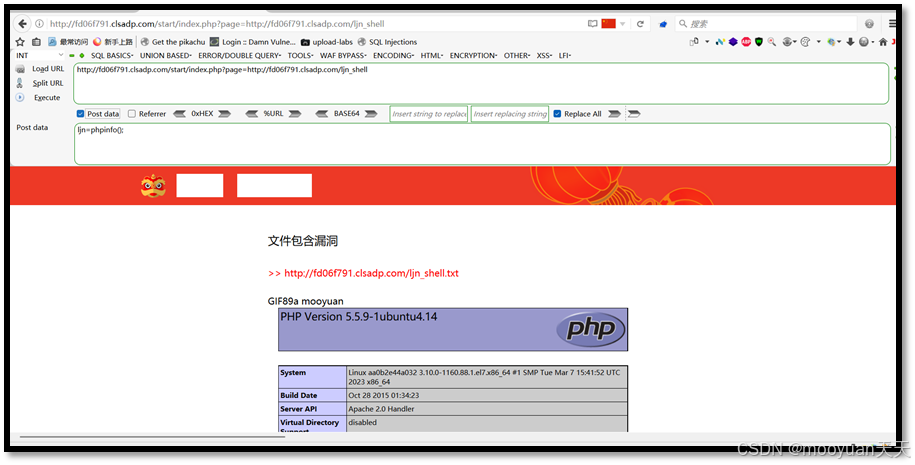
Task: Click the Execute button
Action: (x=39, y=98)
